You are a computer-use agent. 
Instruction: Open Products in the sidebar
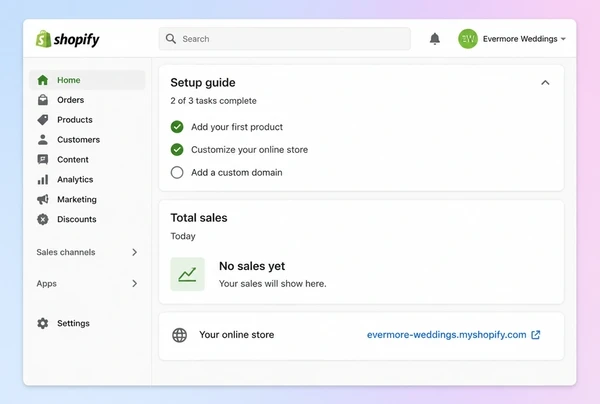(87, 120)
